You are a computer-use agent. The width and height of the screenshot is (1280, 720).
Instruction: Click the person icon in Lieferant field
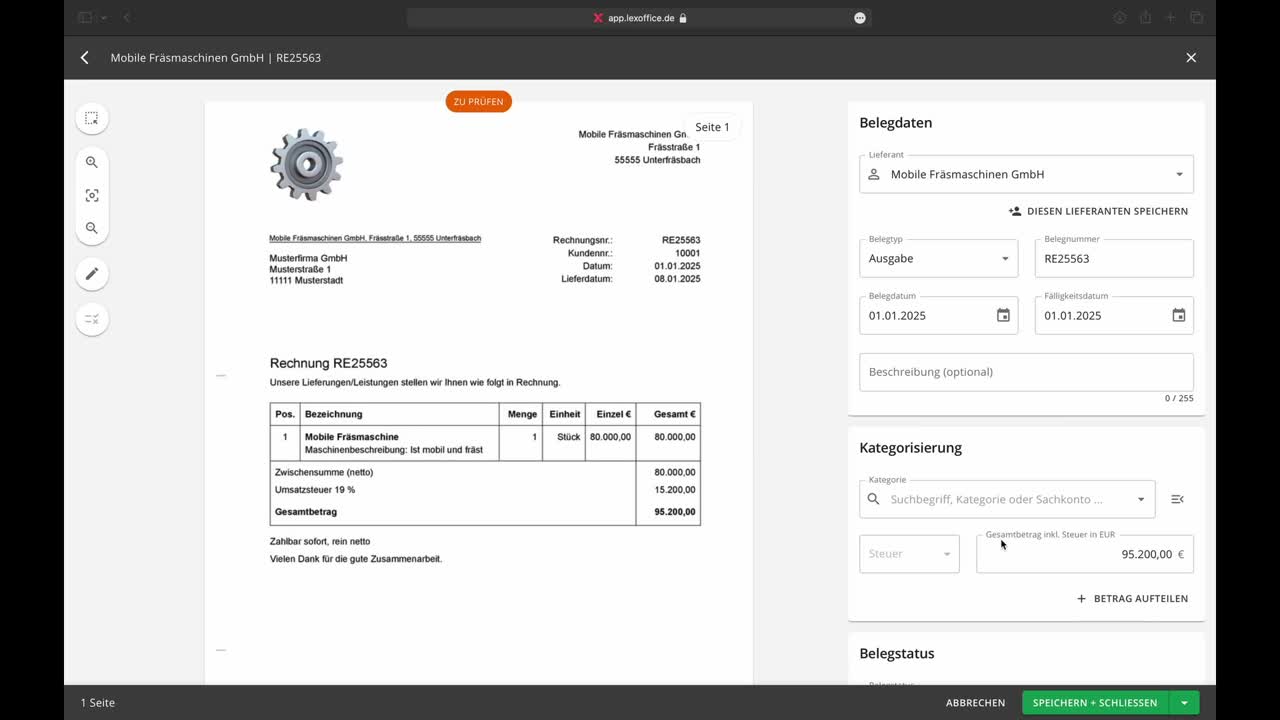[873, 174]
